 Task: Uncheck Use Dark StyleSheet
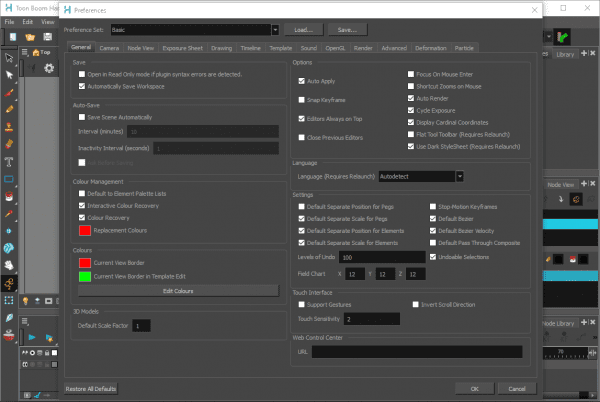tap(411, 146)
